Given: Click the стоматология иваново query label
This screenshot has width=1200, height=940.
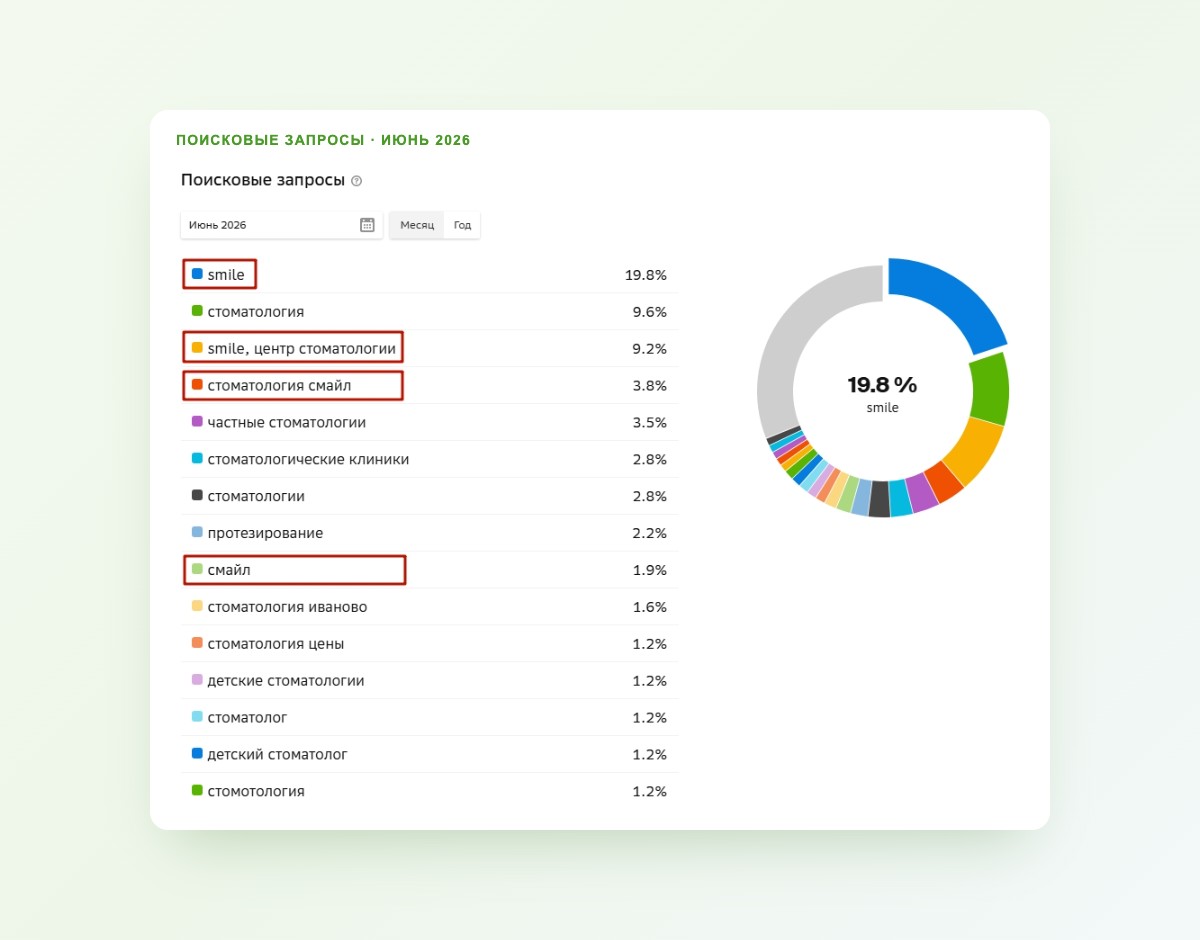Looking at the screenshot, I should (x=288, y=608).
